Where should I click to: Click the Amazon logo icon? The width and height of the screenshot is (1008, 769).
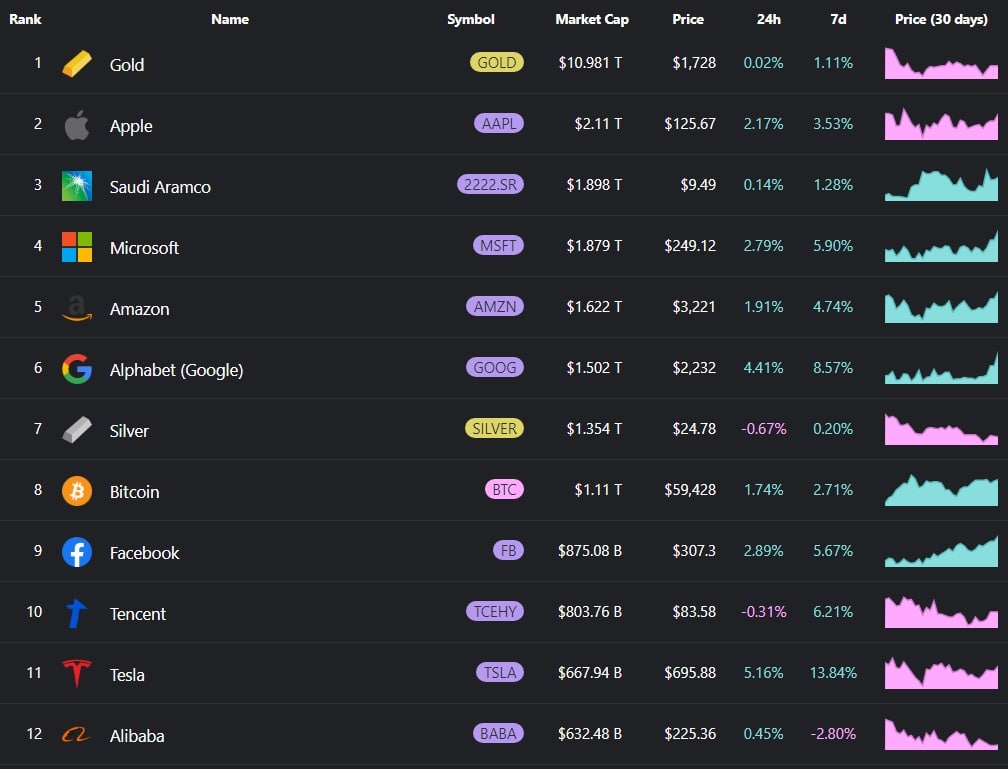coord(77,309)
